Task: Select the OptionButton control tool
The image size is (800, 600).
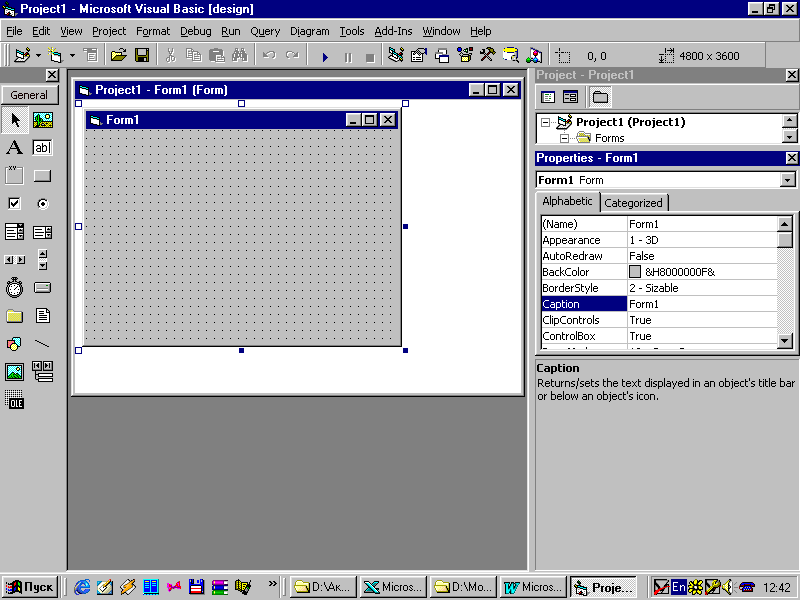Action: 43,204
